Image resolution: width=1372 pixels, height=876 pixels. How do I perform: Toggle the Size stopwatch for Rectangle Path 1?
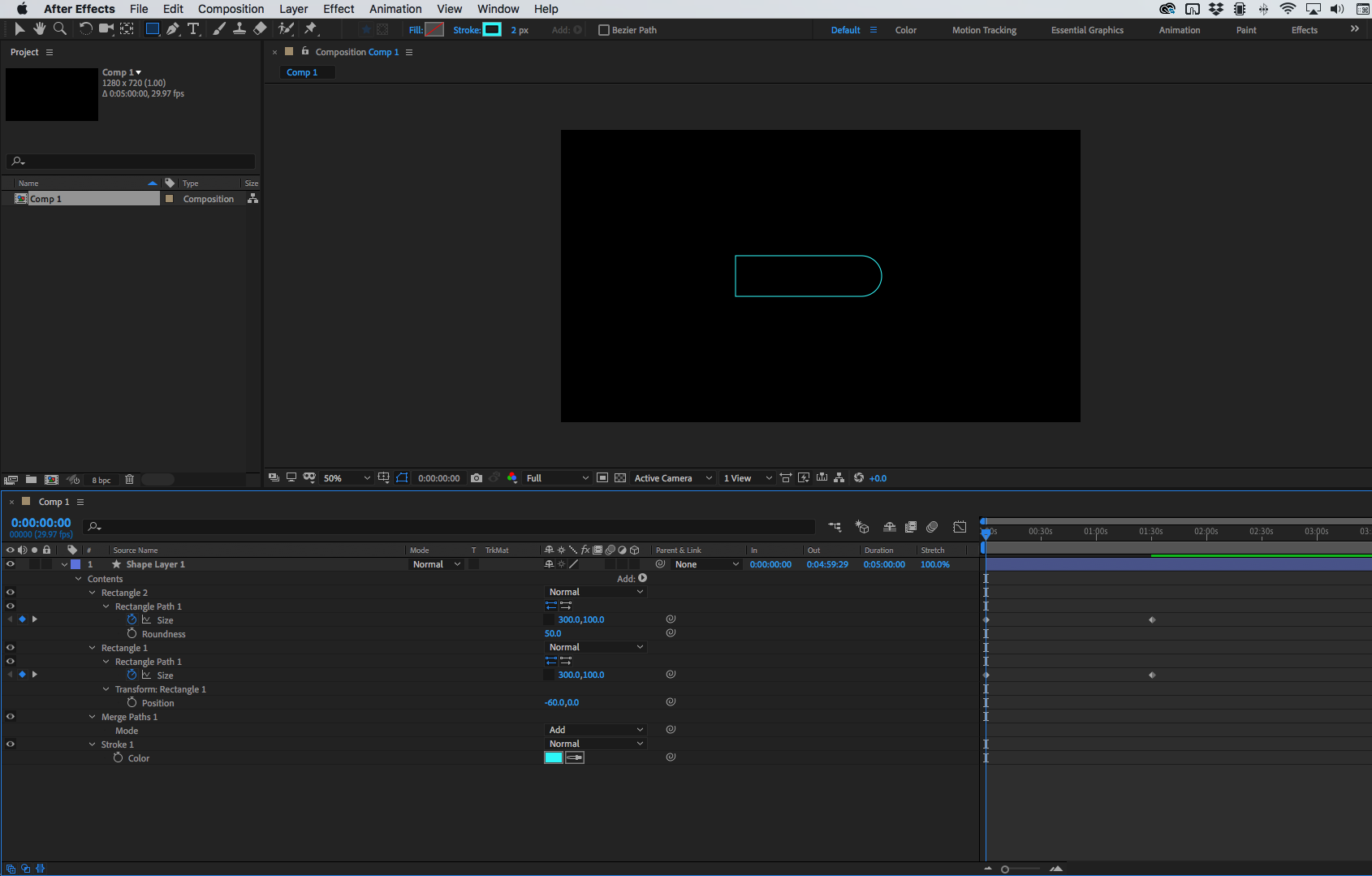pos(131,619)
